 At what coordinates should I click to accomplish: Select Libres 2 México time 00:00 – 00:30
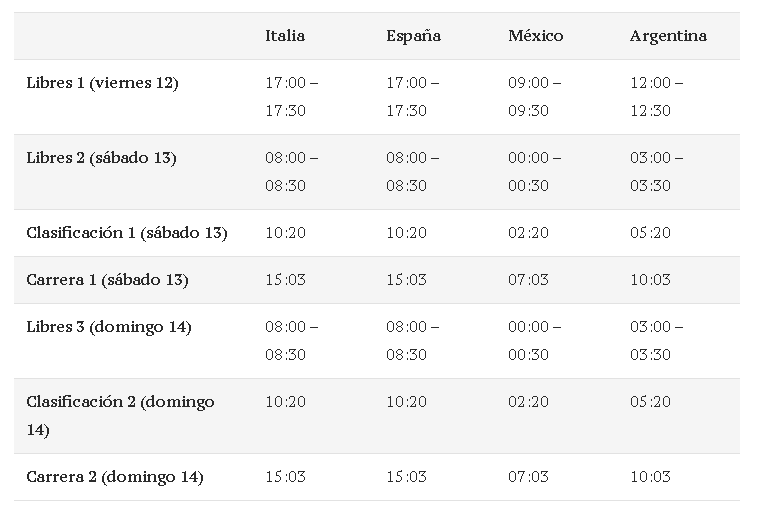coord(535,172)
